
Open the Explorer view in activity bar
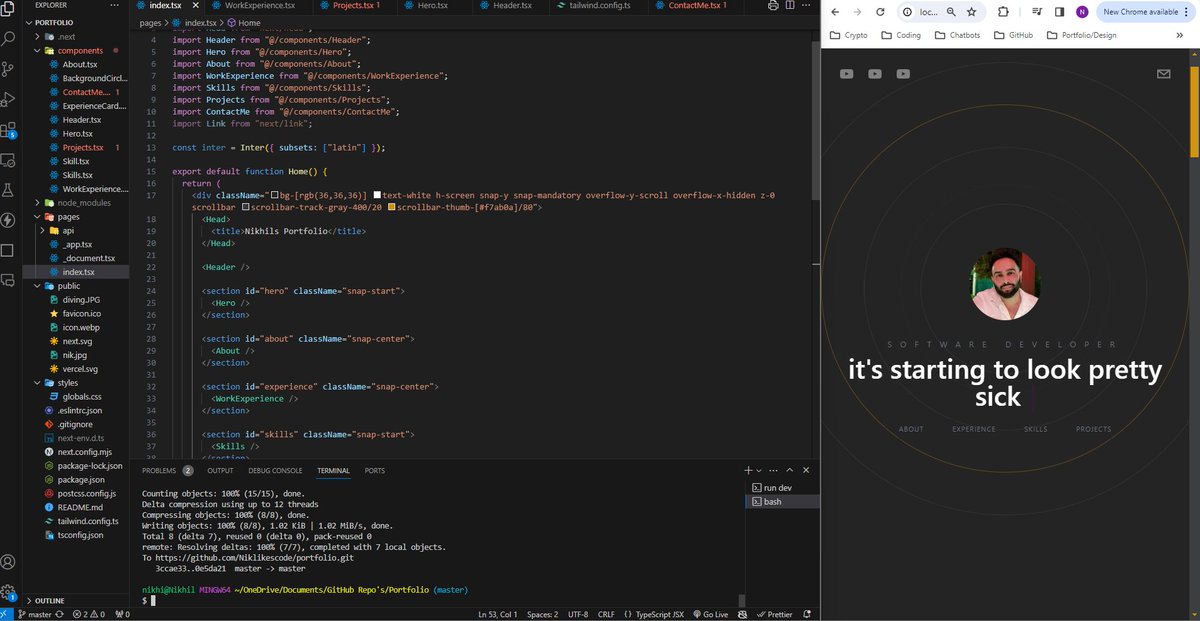click(9, 9)
